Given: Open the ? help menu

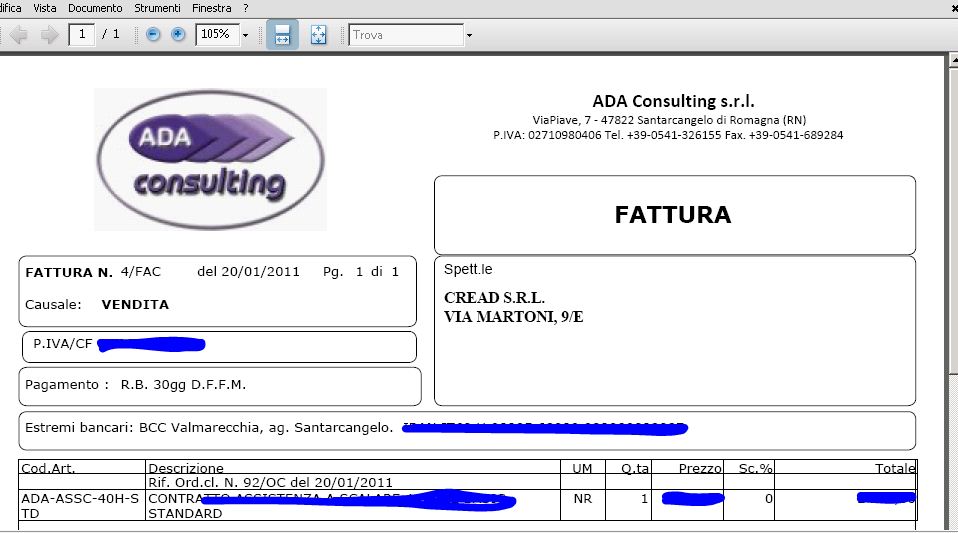Looking at the screenshot, I should (x=246, y=9).
